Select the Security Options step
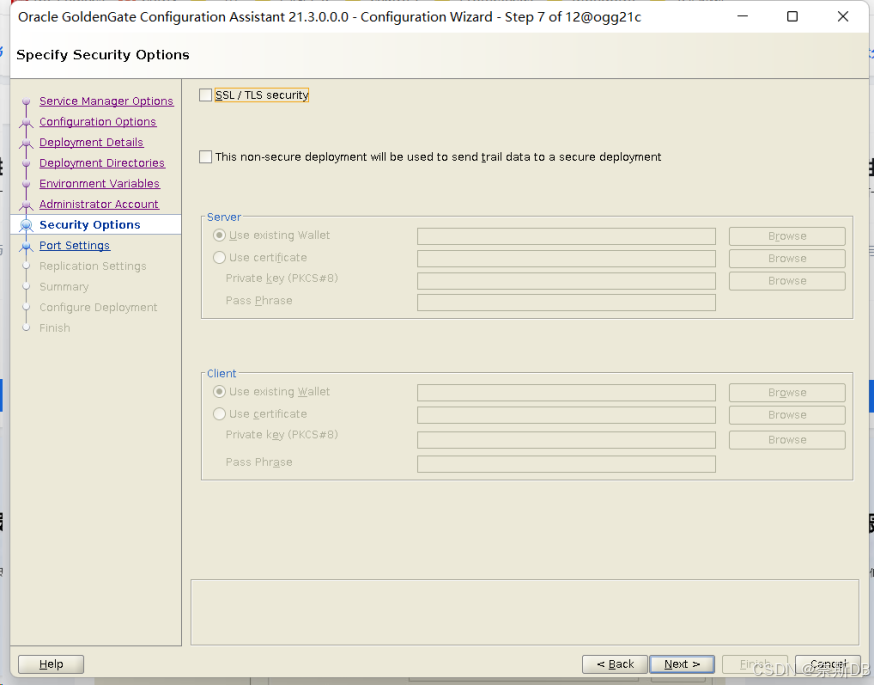Screen dimensions: 875x685 tap(90, 225)
